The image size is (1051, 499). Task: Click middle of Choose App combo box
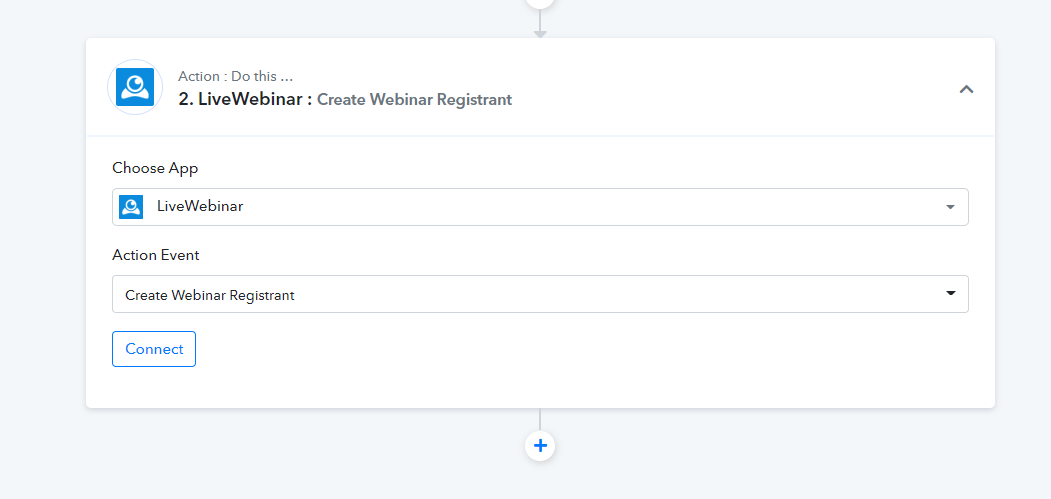tap(540, 207)
